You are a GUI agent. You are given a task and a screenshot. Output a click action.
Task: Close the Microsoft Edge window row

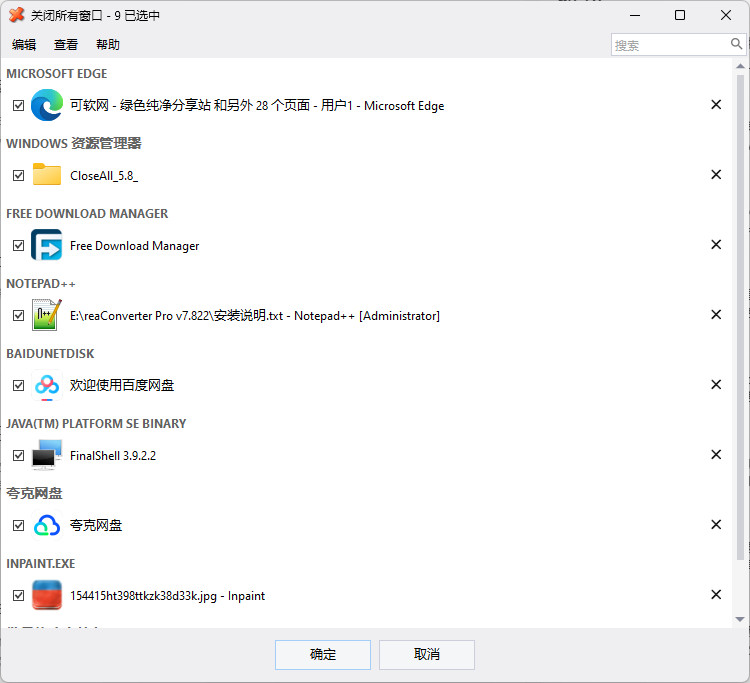pyautogui.click(x=716, y=104)
